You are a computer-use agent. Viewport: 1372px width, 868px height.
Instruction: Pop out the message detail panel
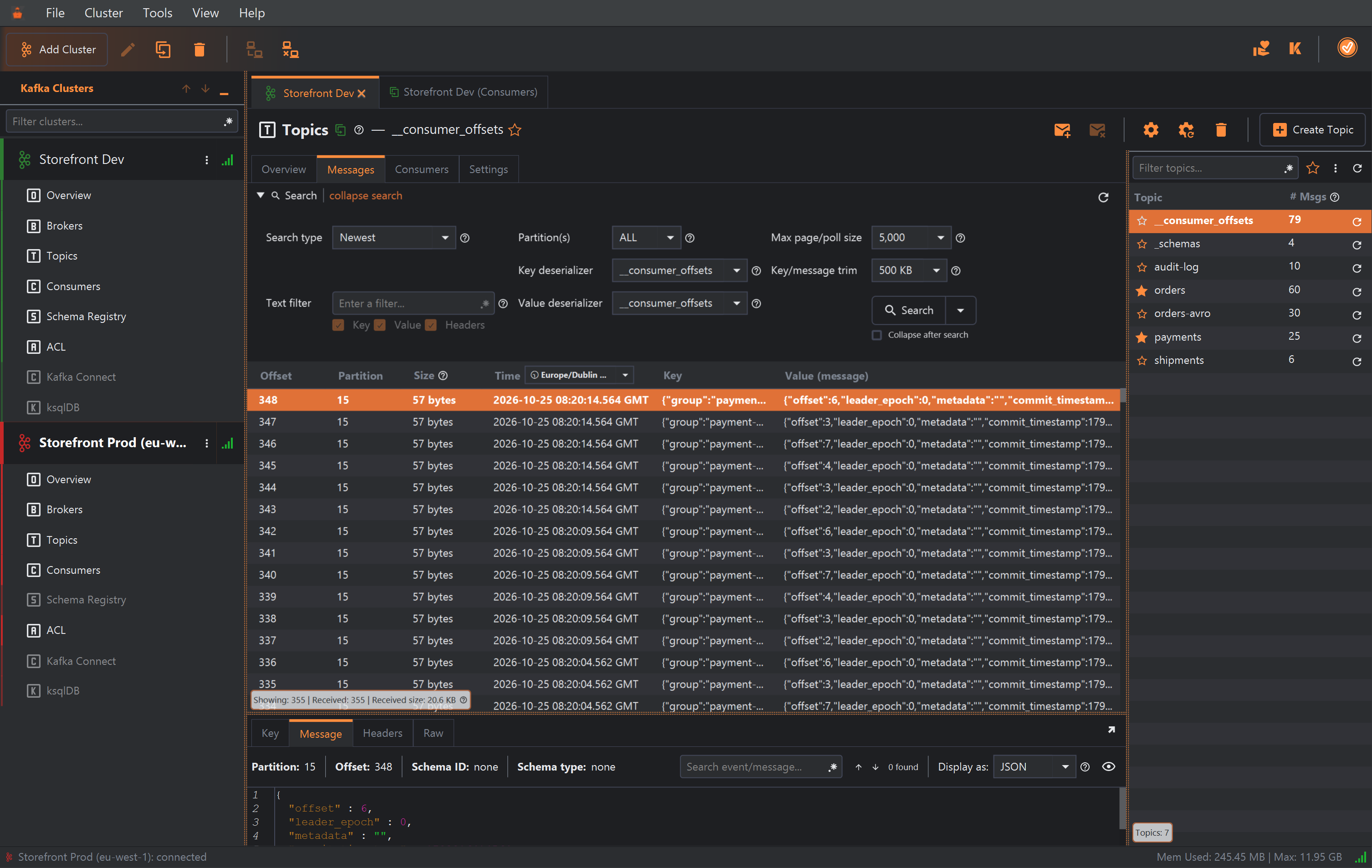tap(1111, 730)
